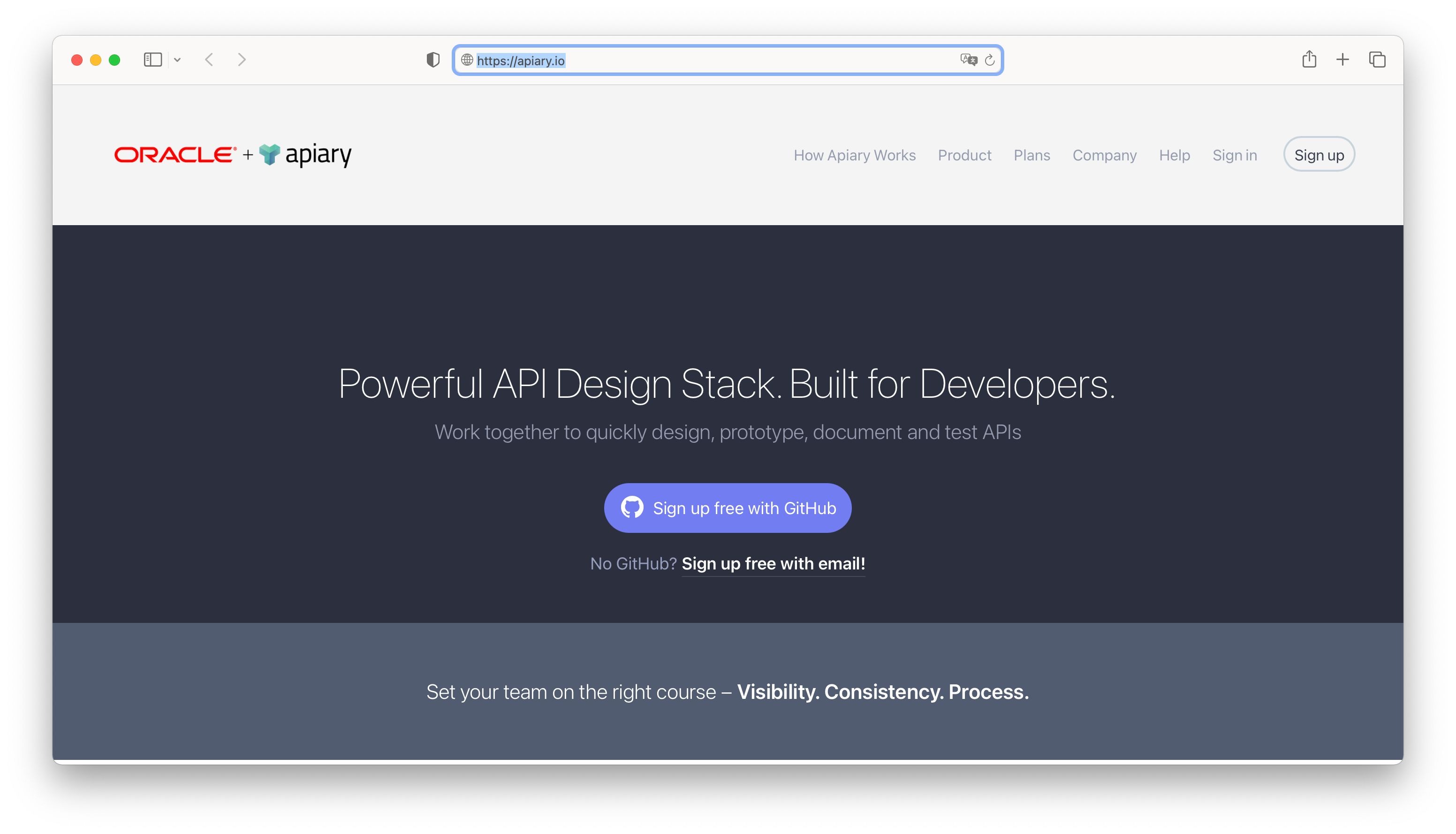1456x834 pixels.
Task: Go forward with the forward arrow
Action: (x=242, y=60)
